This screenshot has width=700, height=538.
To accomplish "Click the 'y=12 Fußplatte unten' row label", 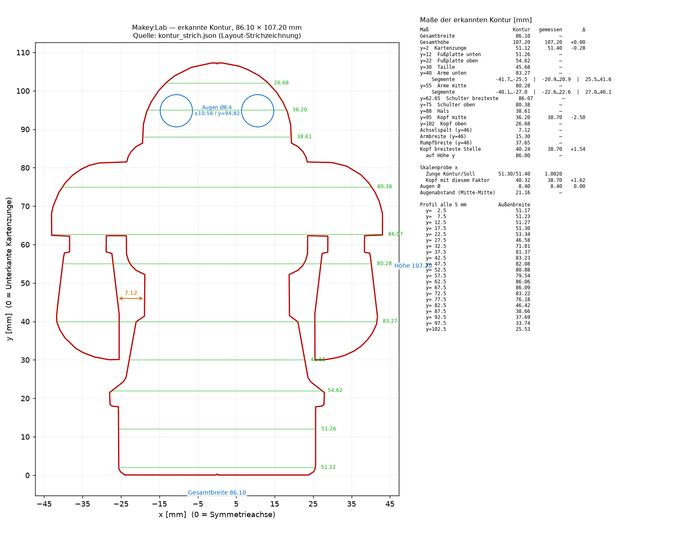I will [450, 54].
